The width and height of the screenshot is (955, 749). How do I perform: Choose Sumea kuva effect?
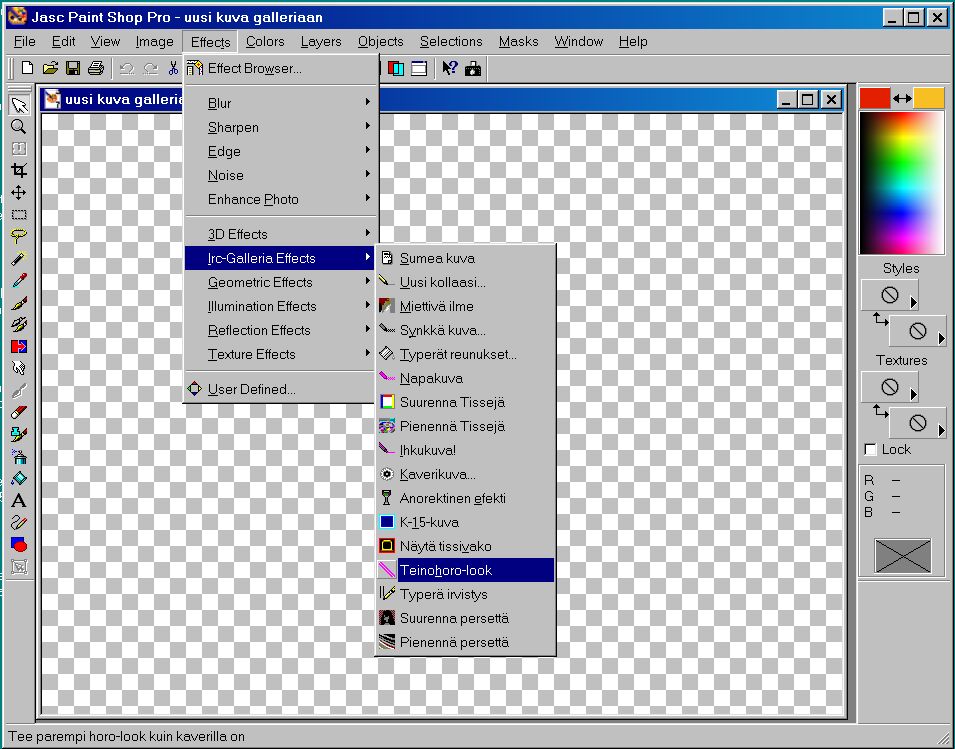point(465,258)
